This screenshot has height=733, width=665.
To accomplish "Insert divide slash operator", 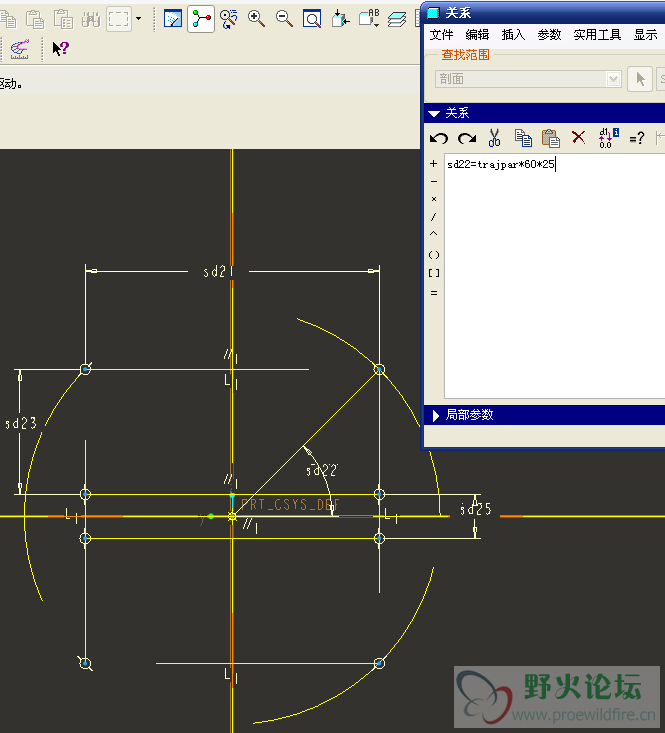I will click(x=434, y=217).
